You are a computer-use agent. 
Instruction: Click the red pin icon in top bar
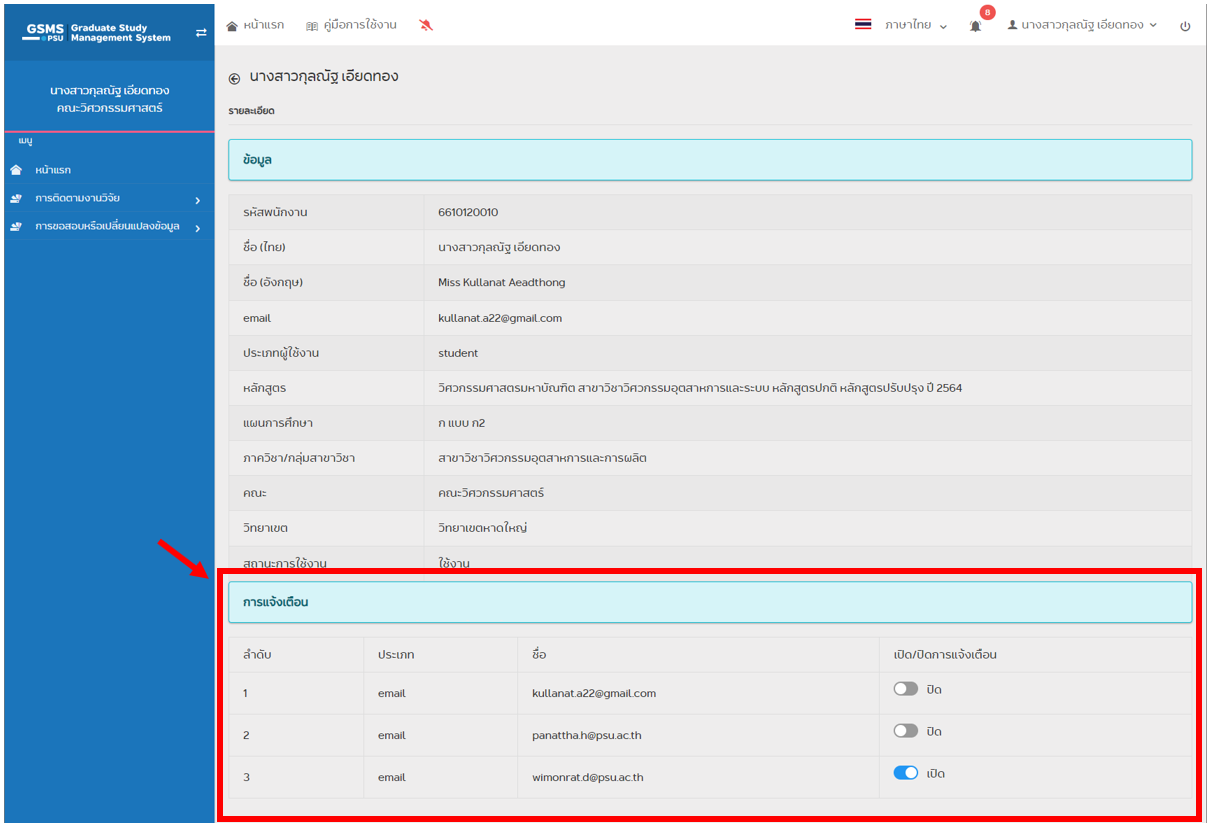point(426,25)
